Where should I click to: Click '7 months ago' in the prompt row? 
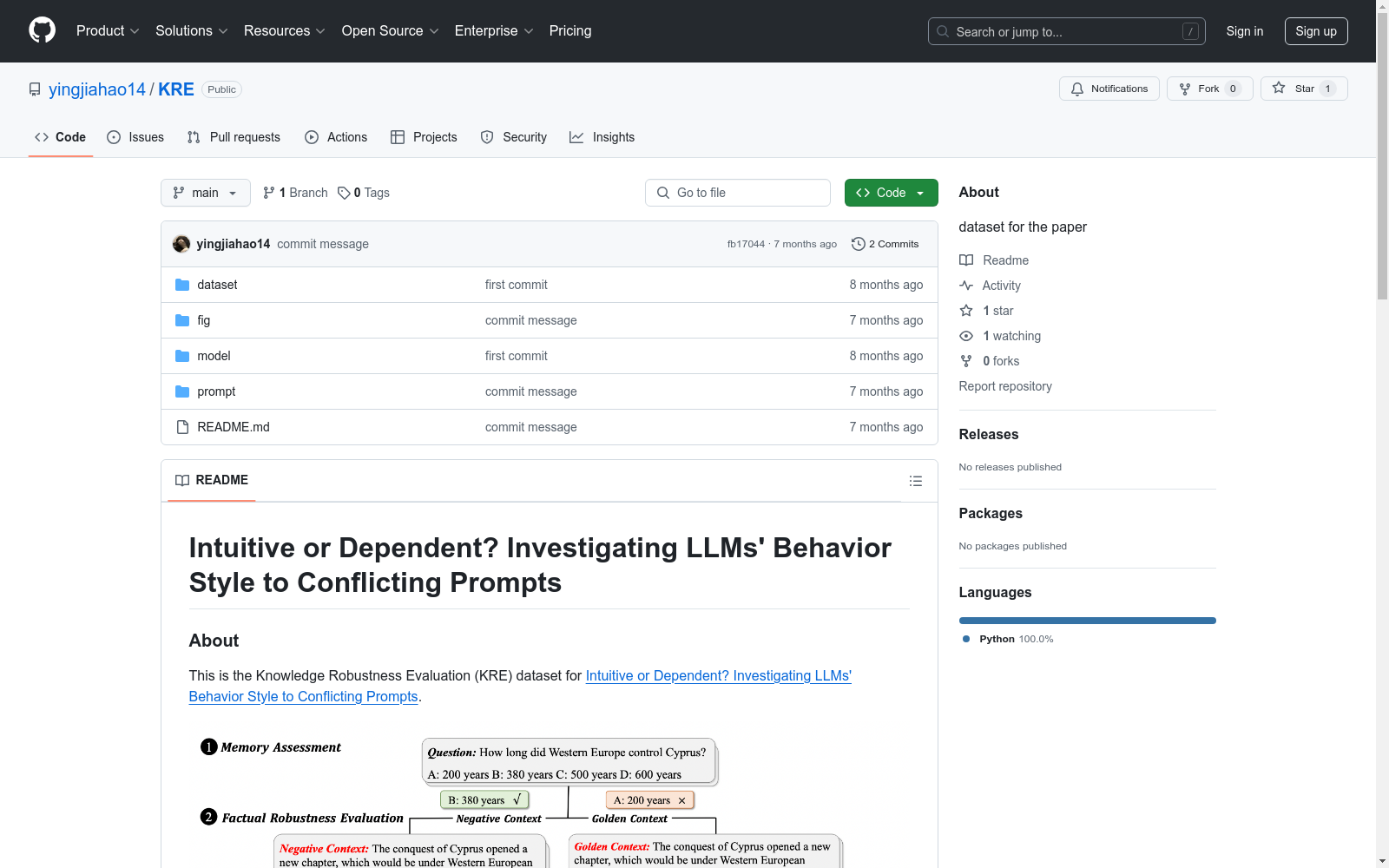coord(886,391)
